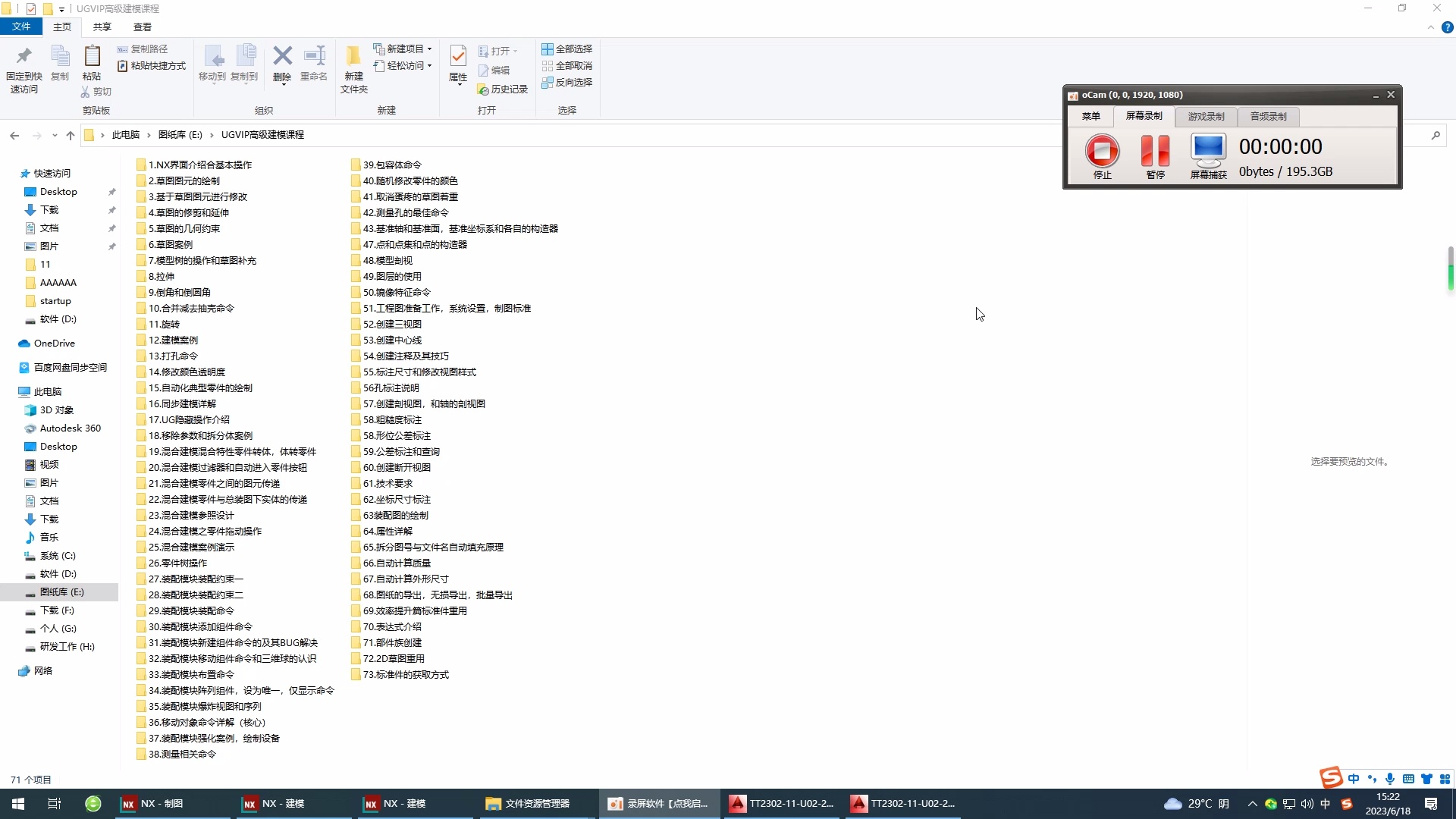This screenshot has height=819, width=1456.
Task: Open the search box magnifier
Action: (1436, 134)
